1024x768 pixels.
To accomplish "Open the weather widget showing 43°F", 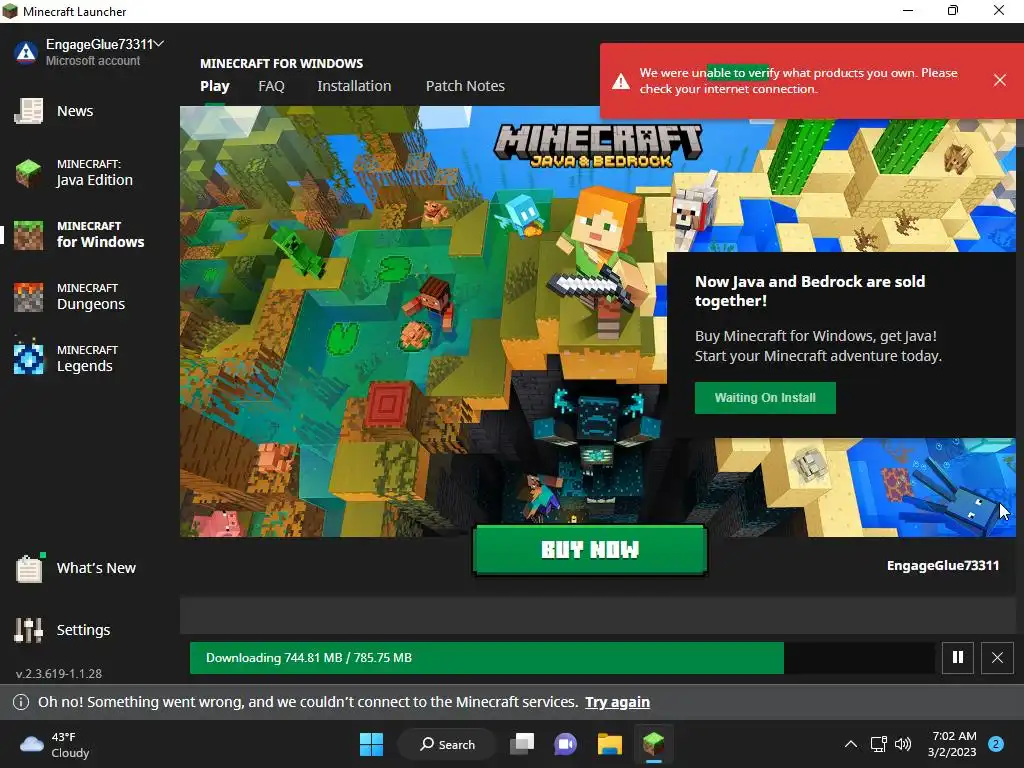I will pyautogui.click(x=55, y=745).
